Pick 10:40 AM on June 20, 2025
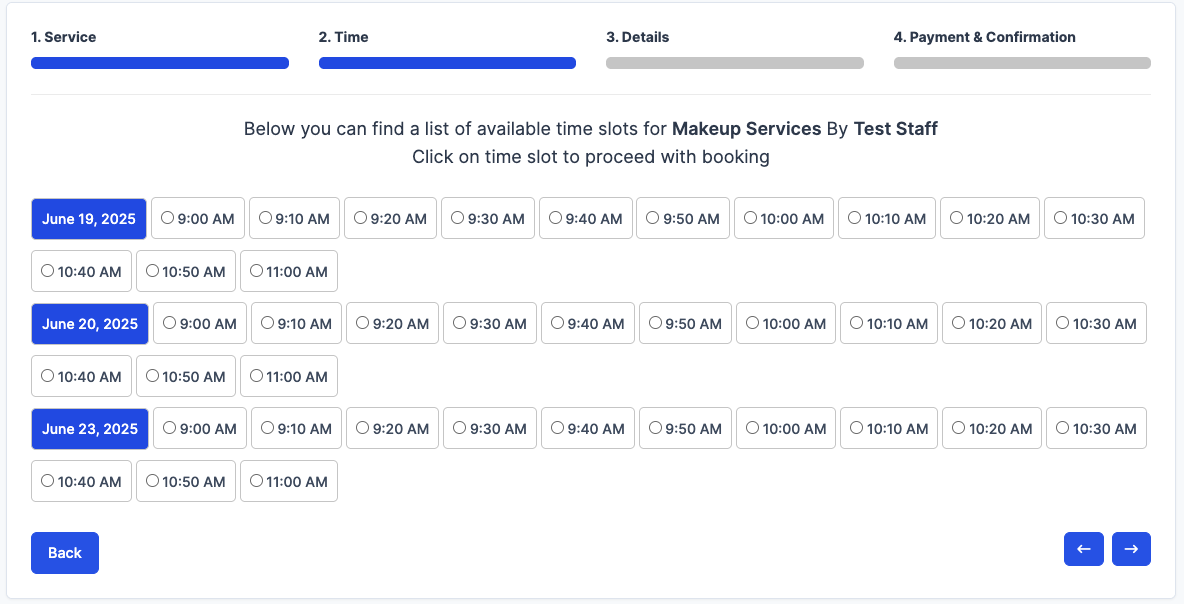Screen dimensions: 1184x604 (80, 376)
